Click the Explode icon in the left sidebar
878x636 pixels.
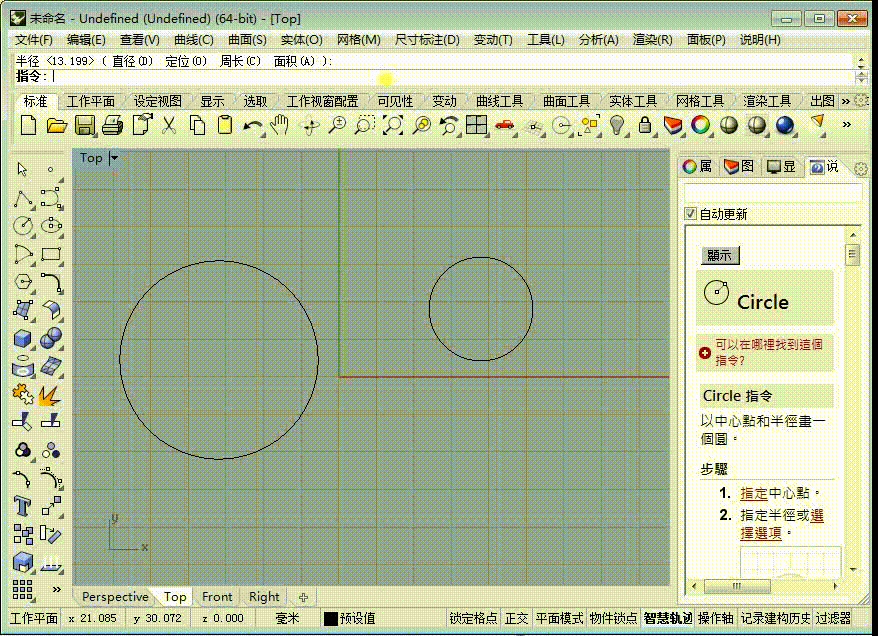click(x=50, y=395)
